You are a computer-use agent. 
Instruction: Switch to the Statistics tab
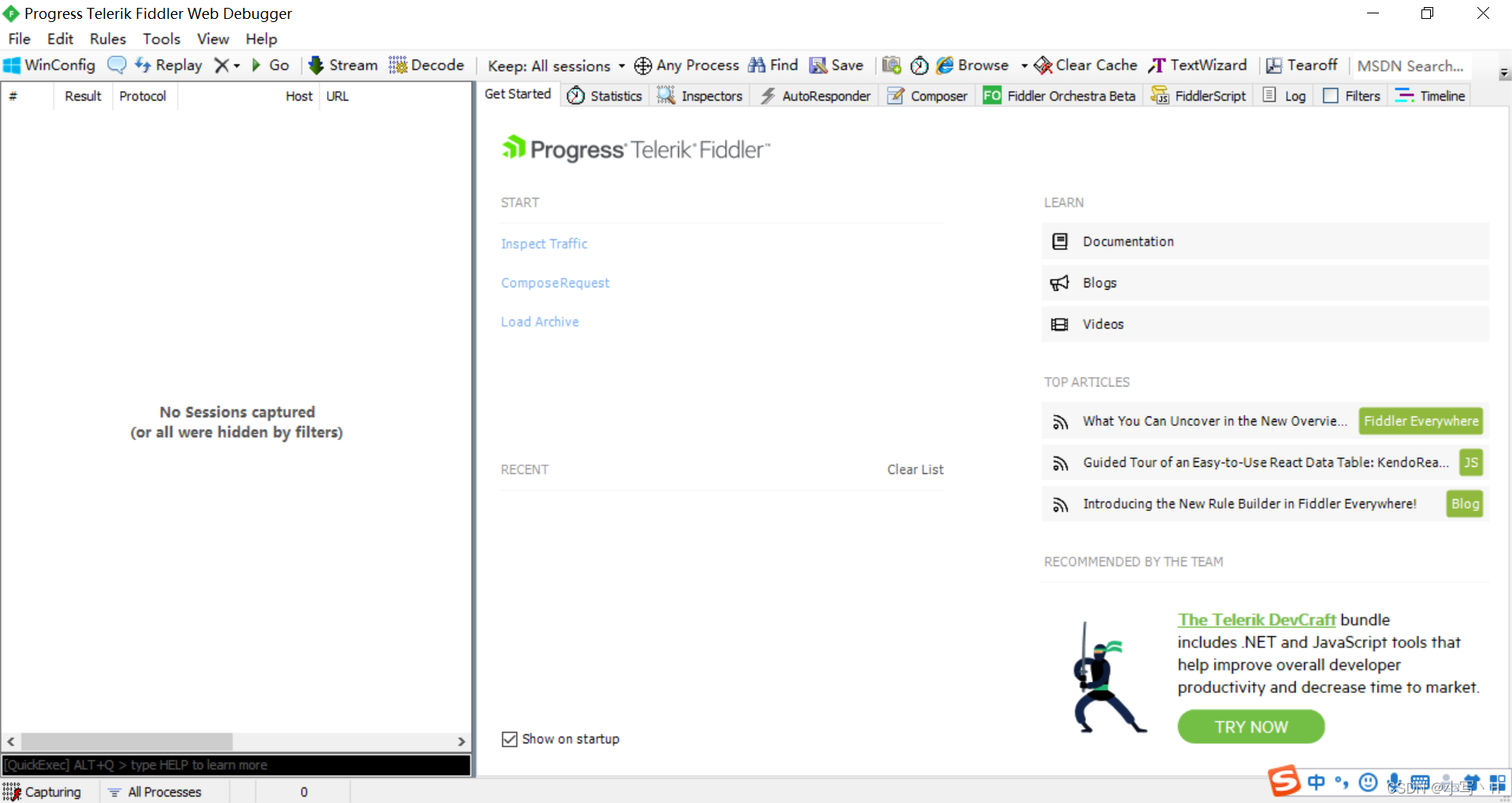pyautogui.click(x=605, y=96)
